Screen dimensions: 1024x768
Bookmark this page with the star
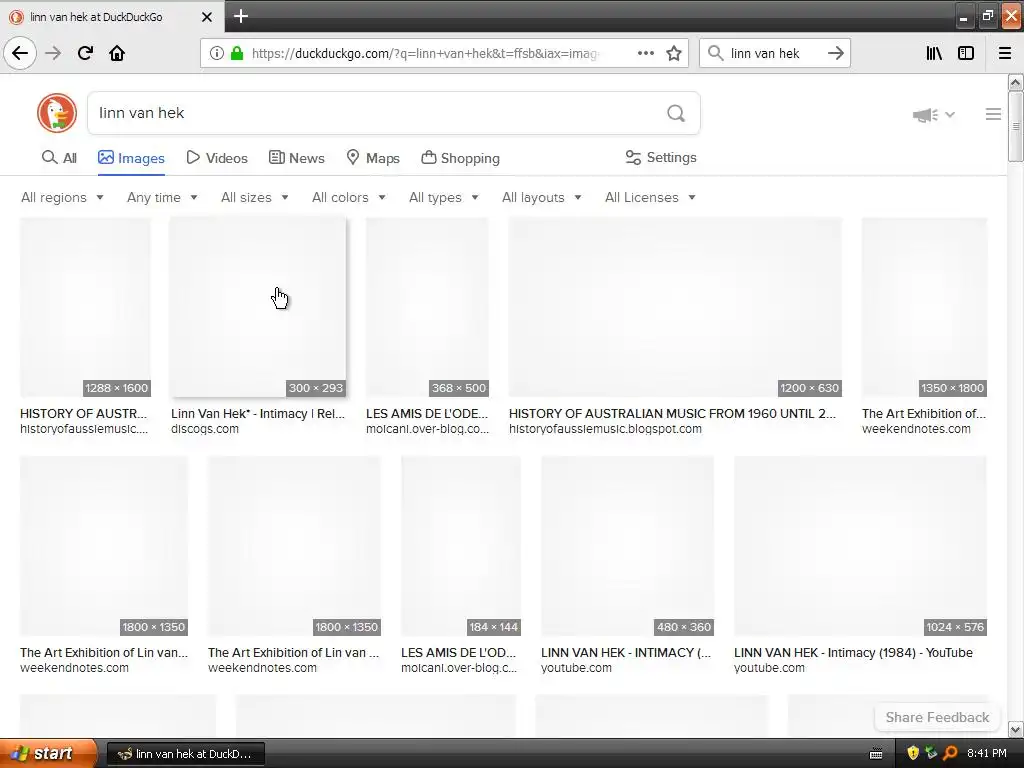coord(674,54)
